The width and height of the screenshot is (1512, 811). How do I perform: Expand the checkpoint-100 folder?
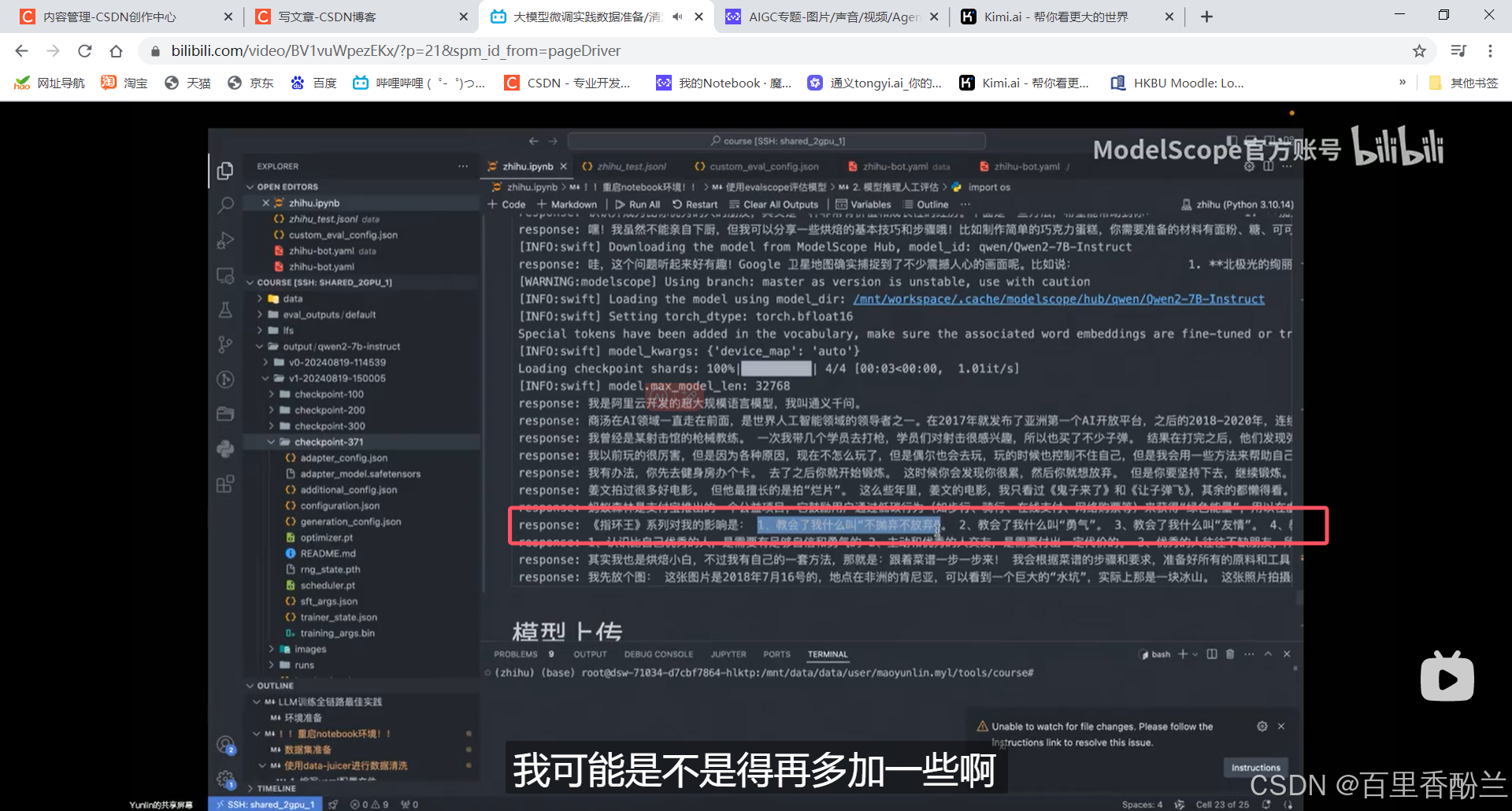pyautogui.click(x=272, y=394)
